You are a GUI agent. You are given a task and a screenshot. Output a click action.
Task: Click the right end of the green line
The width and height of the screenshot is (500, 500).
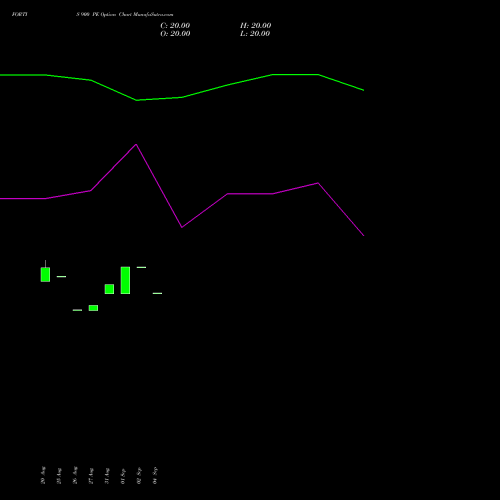tap(363, 90)
